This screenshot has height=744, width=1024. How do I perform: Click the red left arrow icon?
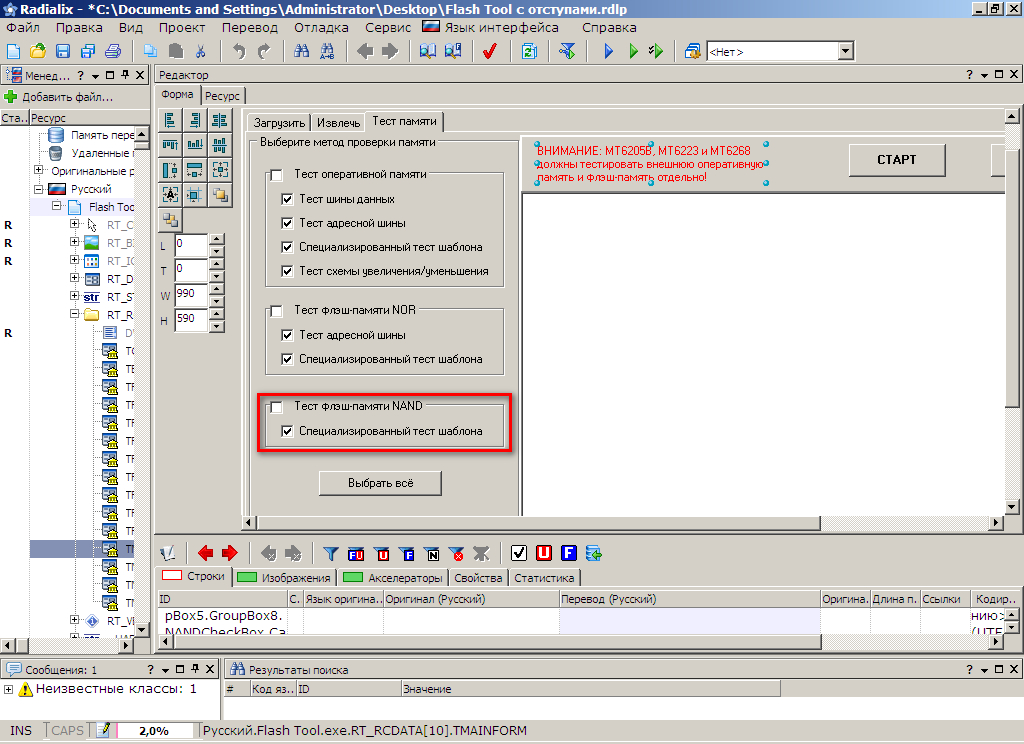(206, 553)
